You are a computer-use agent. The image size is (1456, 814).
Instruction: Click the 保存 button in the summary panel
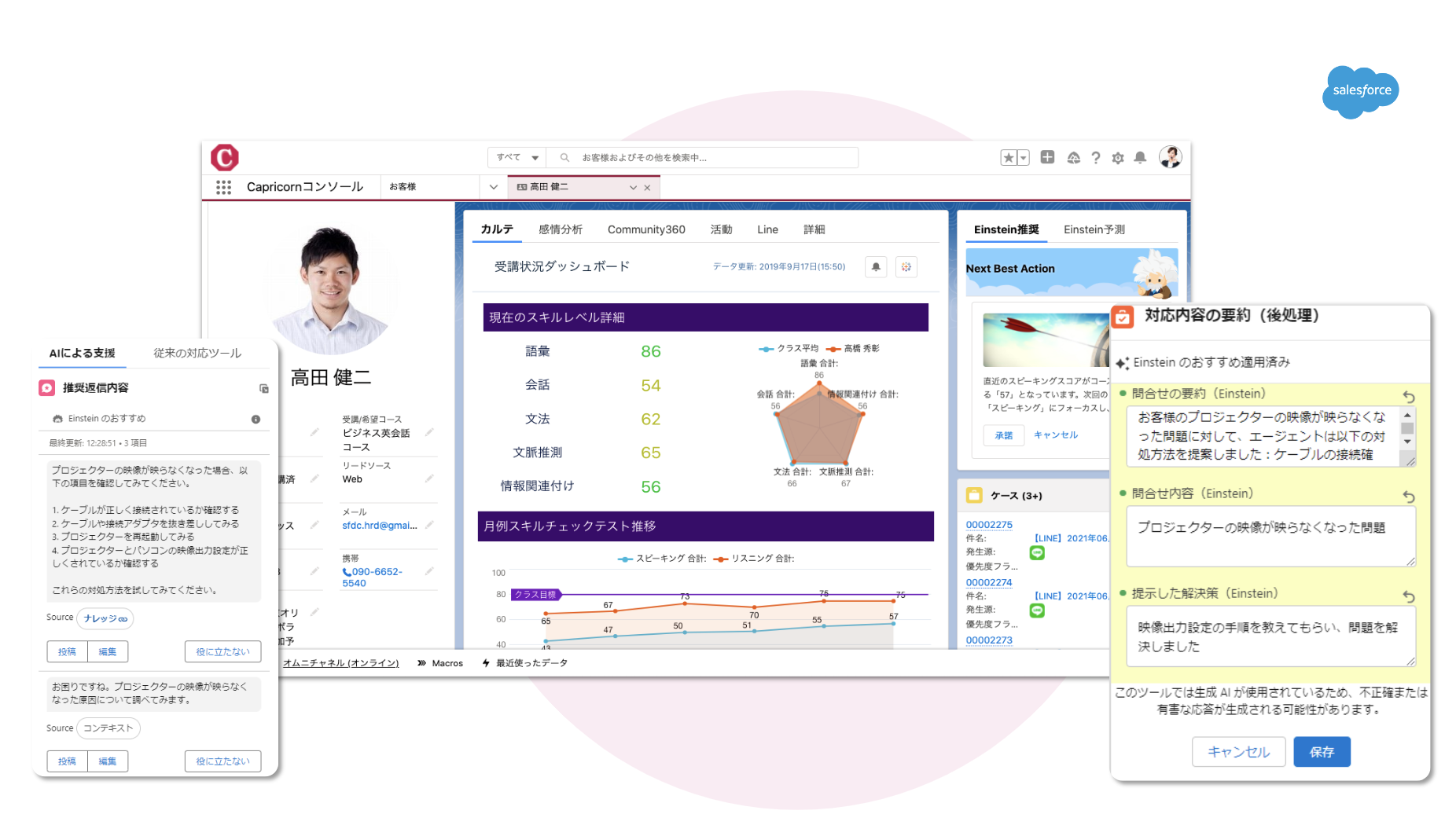(1322, 752)
